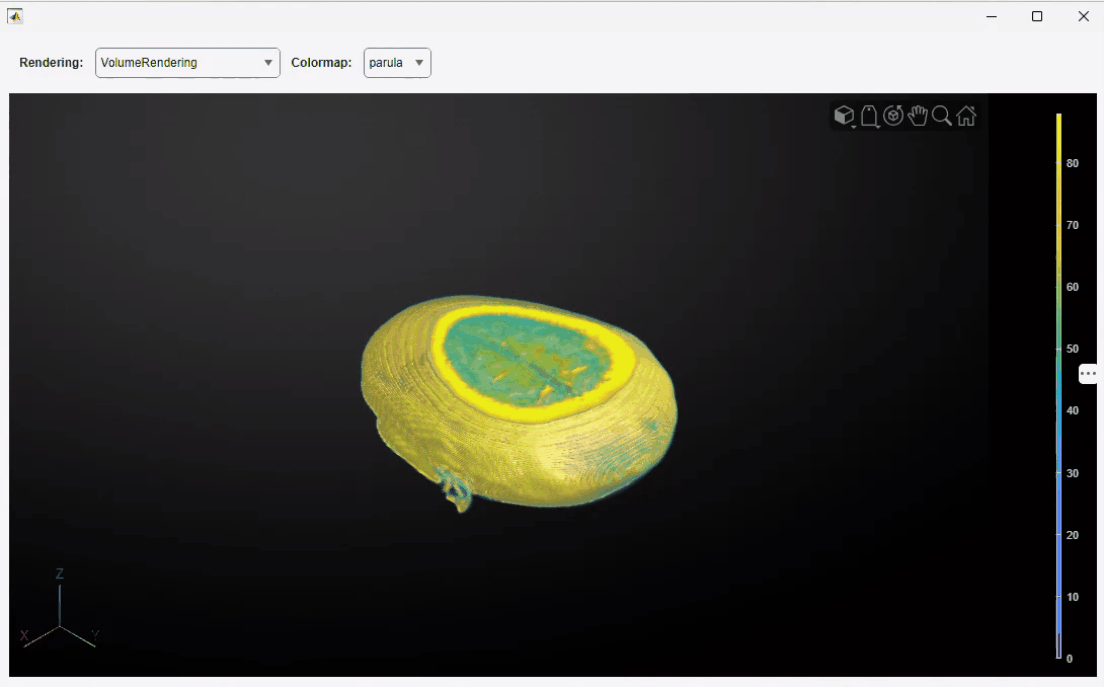The image size is (1104, 687).
Task: Click the MATLAB icon in the title bar
Action: (15, 16)
